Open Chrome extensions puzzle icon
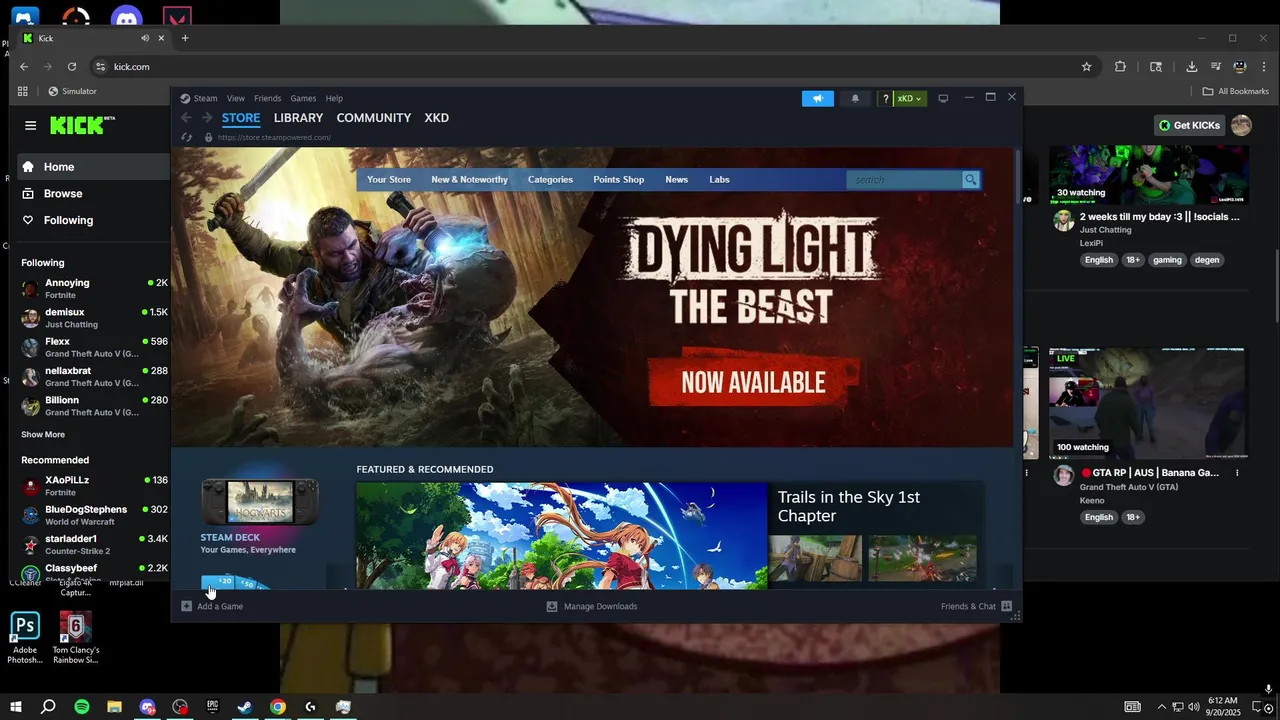This screenshot has width=1280, height=720. click(1120, 67)
